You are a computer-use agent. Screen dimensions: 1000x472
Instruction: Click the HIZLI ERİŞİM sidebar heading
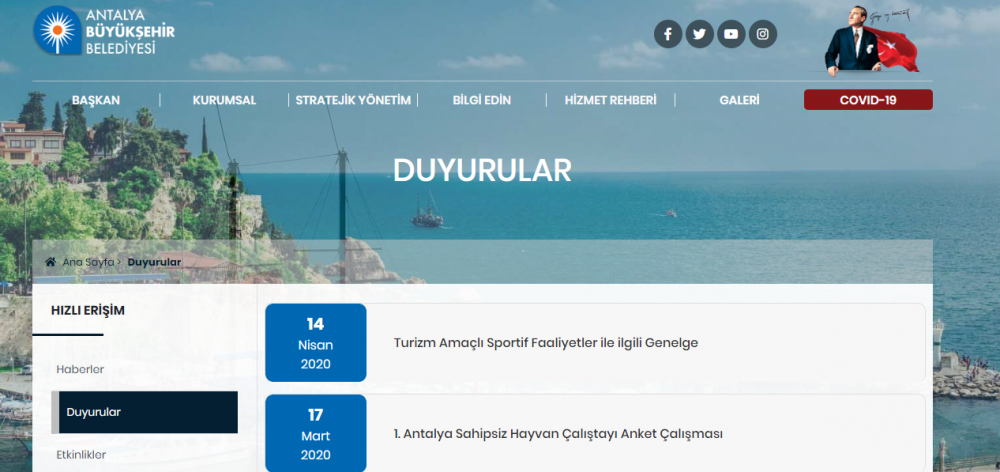pos(88,311)
